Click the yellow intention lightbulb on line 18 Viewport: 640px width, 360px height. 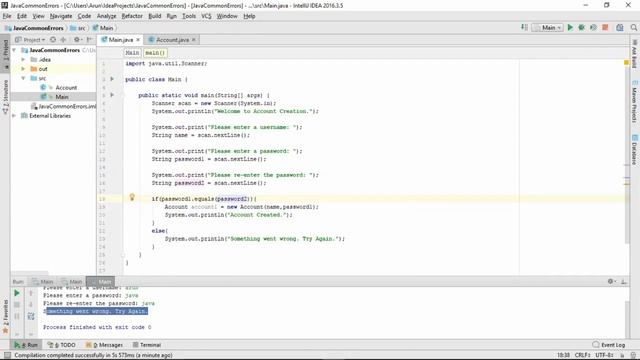point(132,198)
